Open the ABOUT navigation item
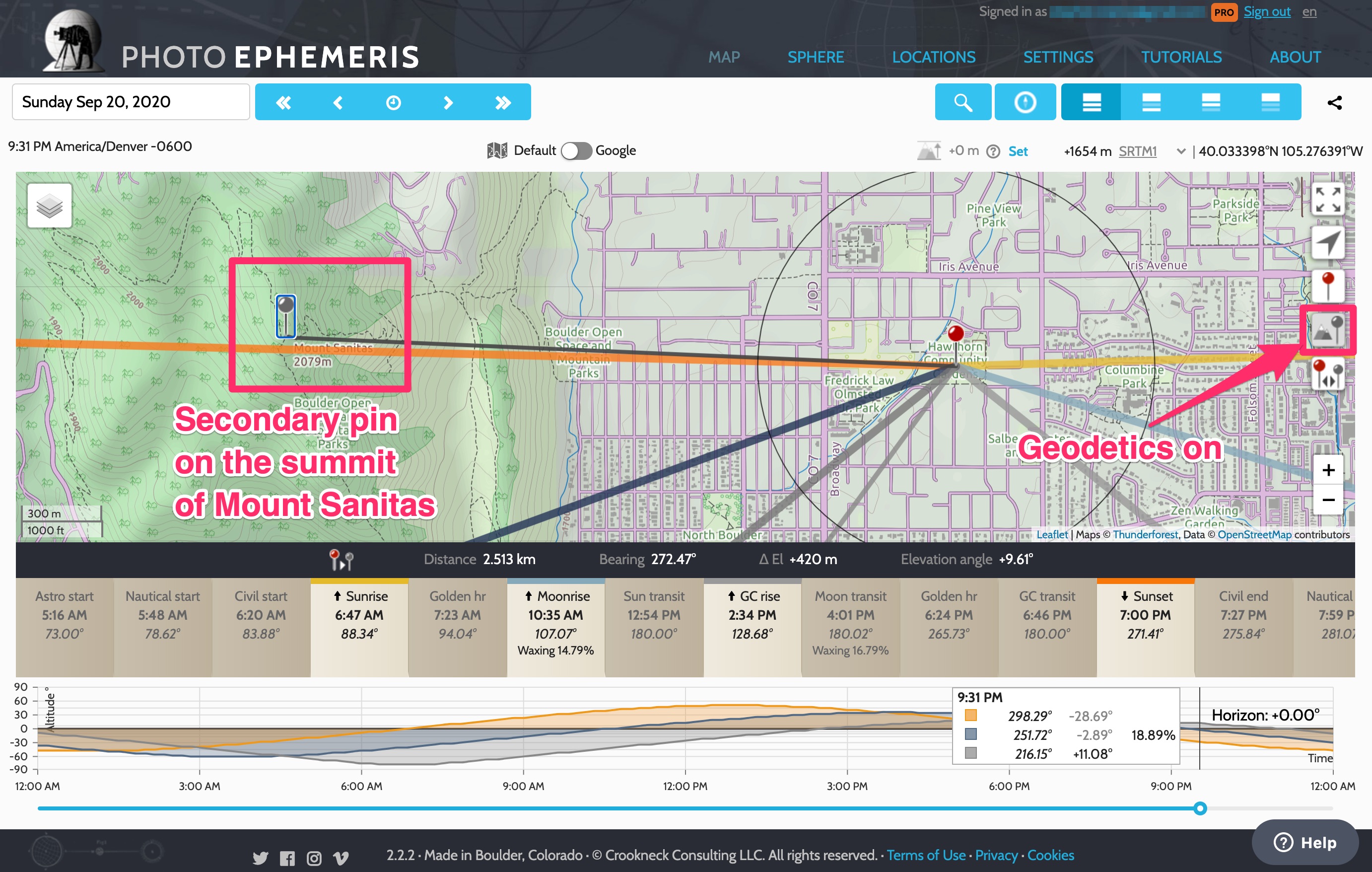This screenshot has height=872, width=1372. point(1295,57)
